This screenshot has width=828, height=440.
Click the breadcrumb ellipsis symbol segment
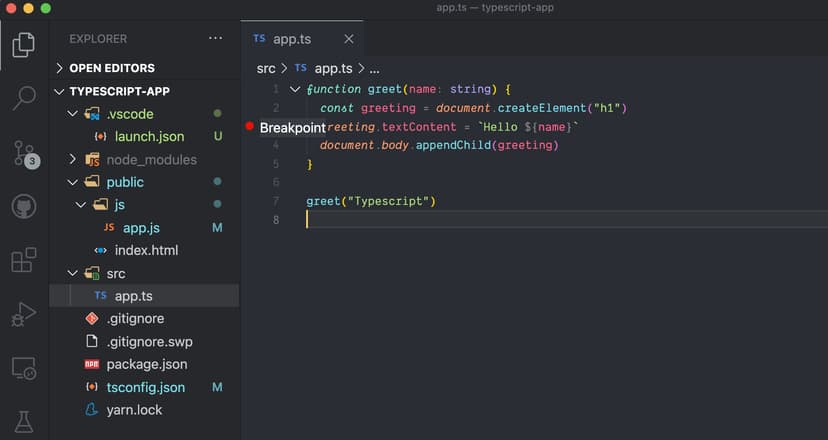coord(374,69)
